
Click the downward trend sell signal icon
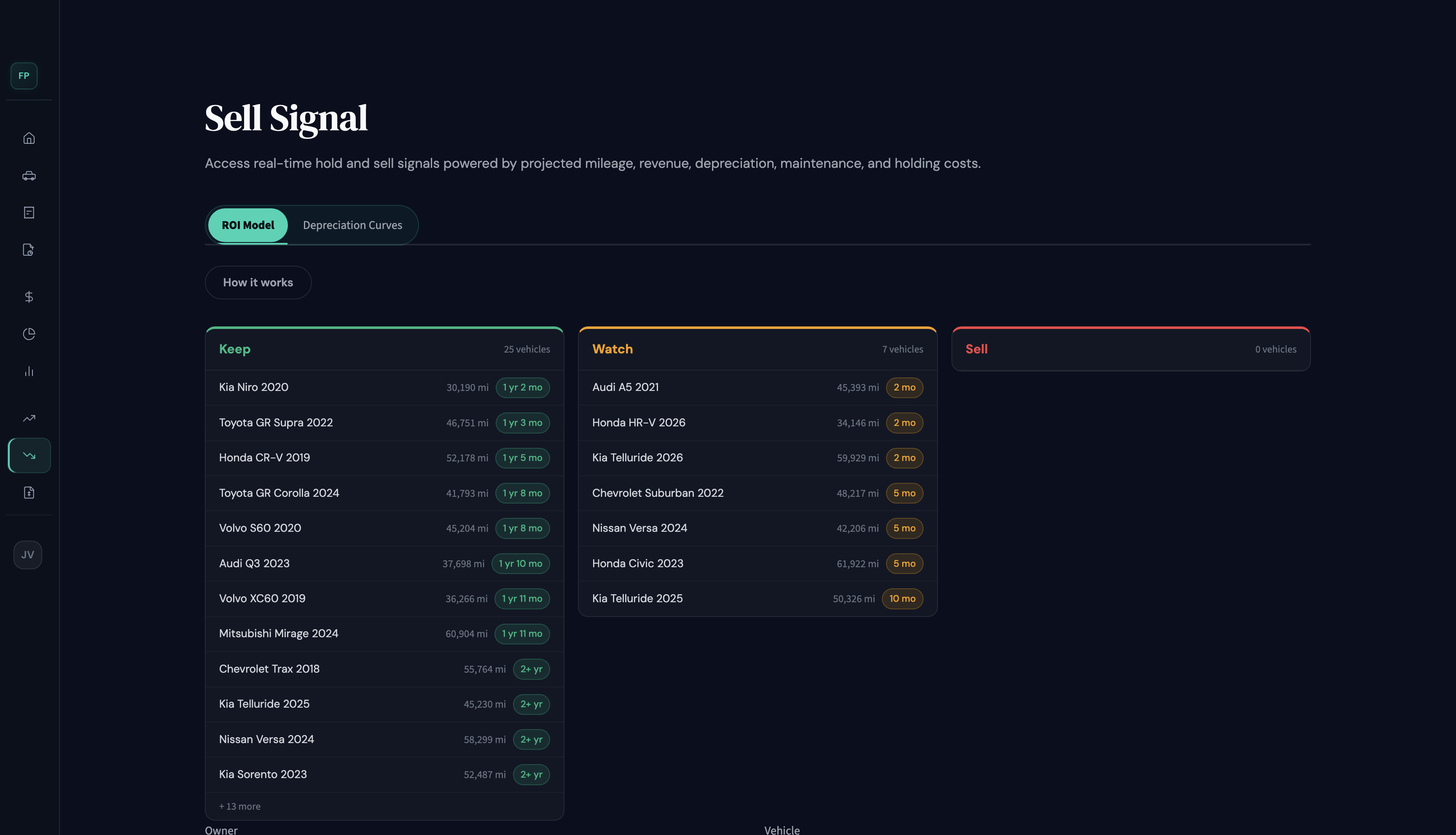[x=29, y=455]
